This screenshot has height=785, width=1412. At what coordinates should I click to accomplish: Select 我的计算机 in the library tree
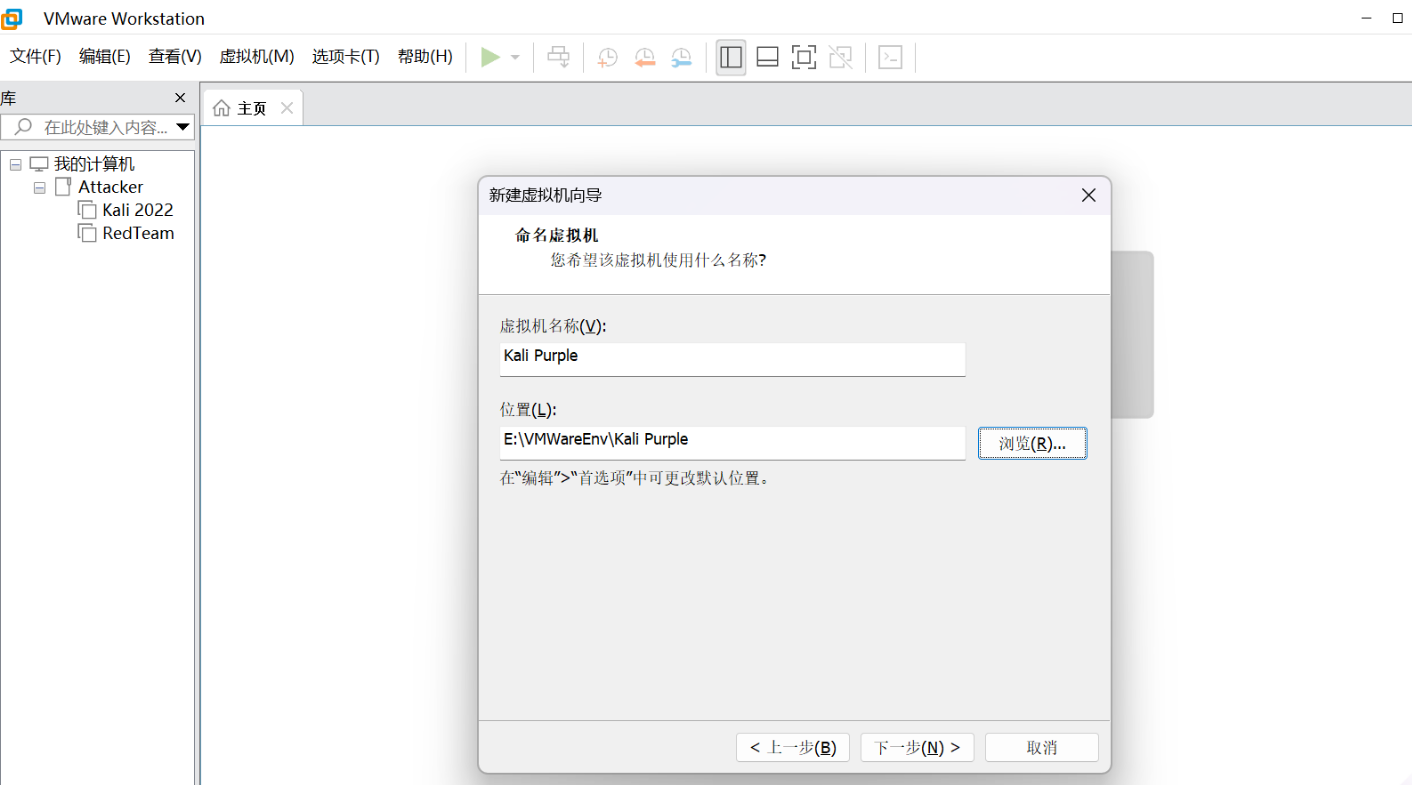(94, 164)
